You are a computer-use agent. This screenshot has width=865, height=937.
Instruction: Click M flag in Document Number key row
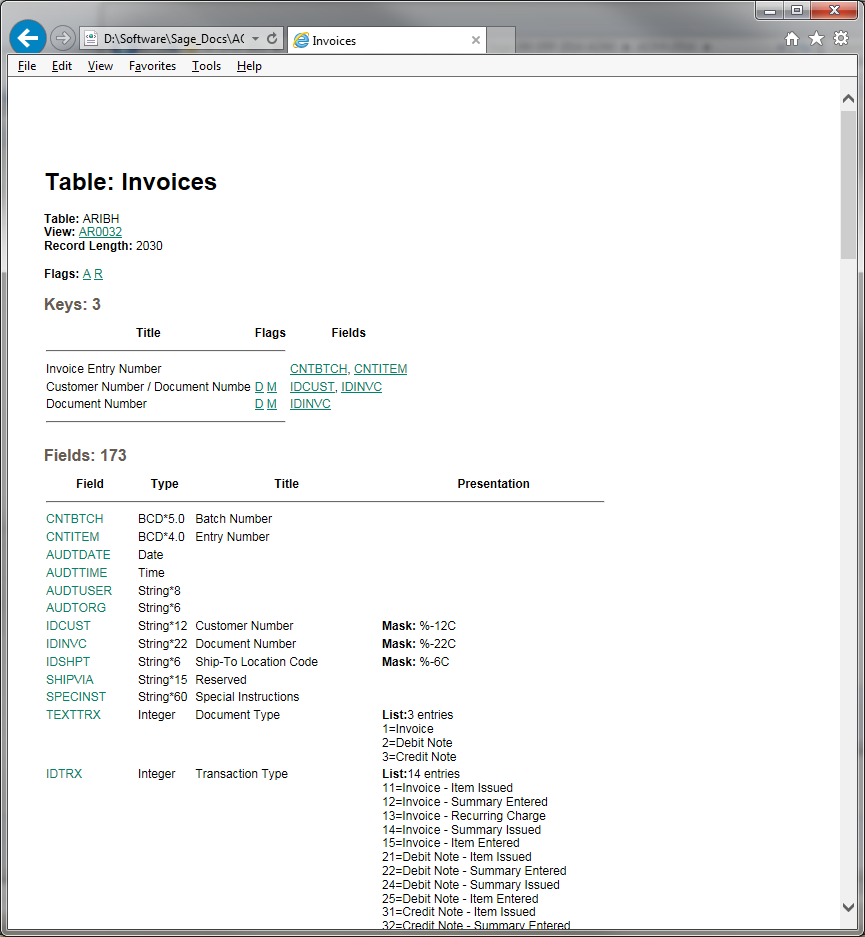point(272,404)
